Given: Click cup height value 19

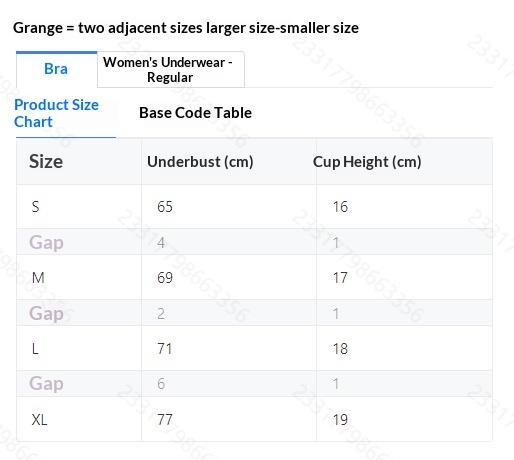Looking at the screenshot, I should coord(340,420).
